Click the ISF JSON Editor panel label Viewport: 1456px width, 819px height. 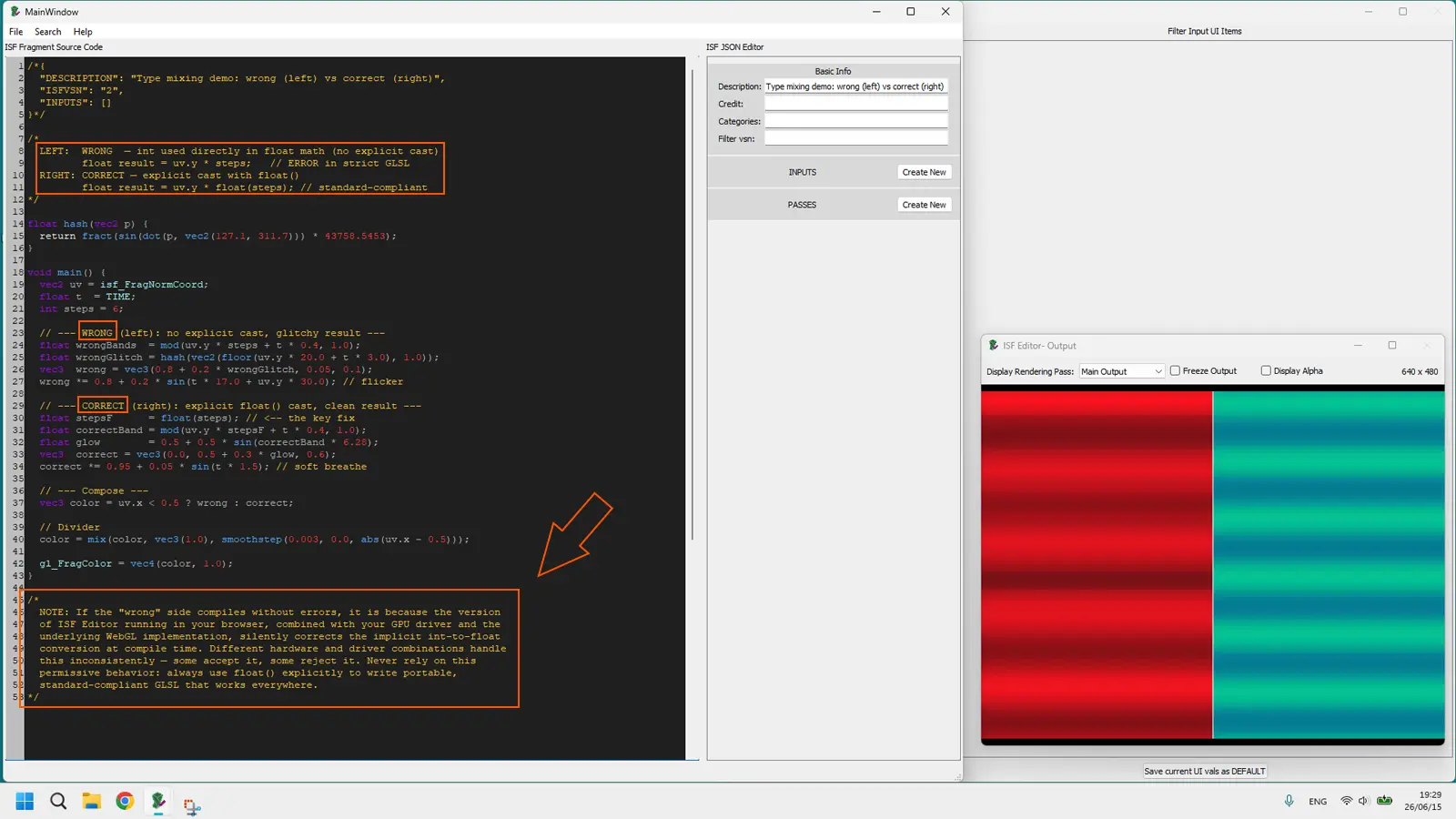(x=734, y=47)
